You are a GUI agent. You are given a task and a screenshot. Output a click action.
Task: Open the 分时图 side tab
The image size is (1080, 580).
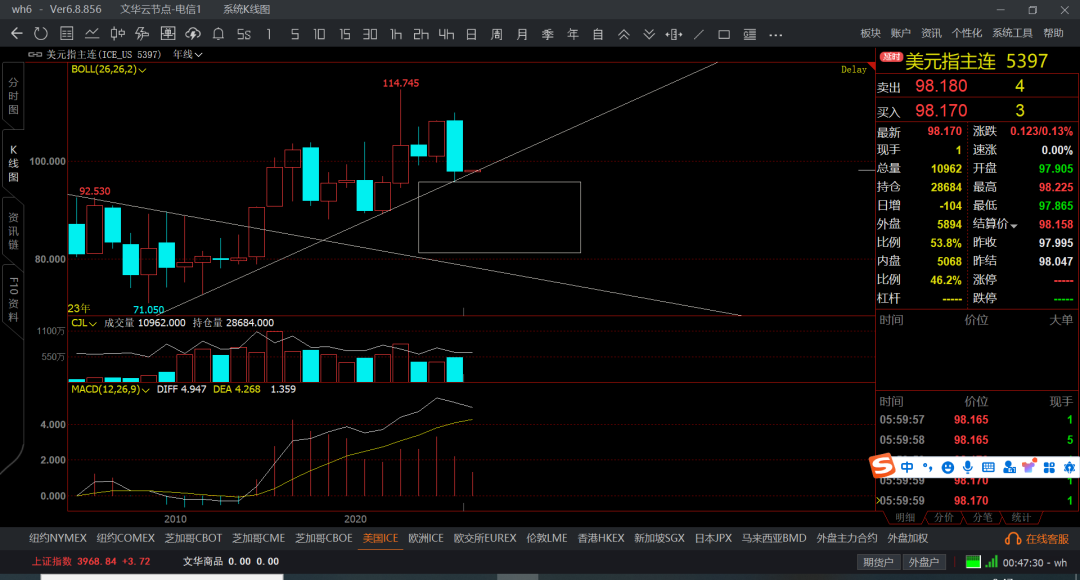13,96
